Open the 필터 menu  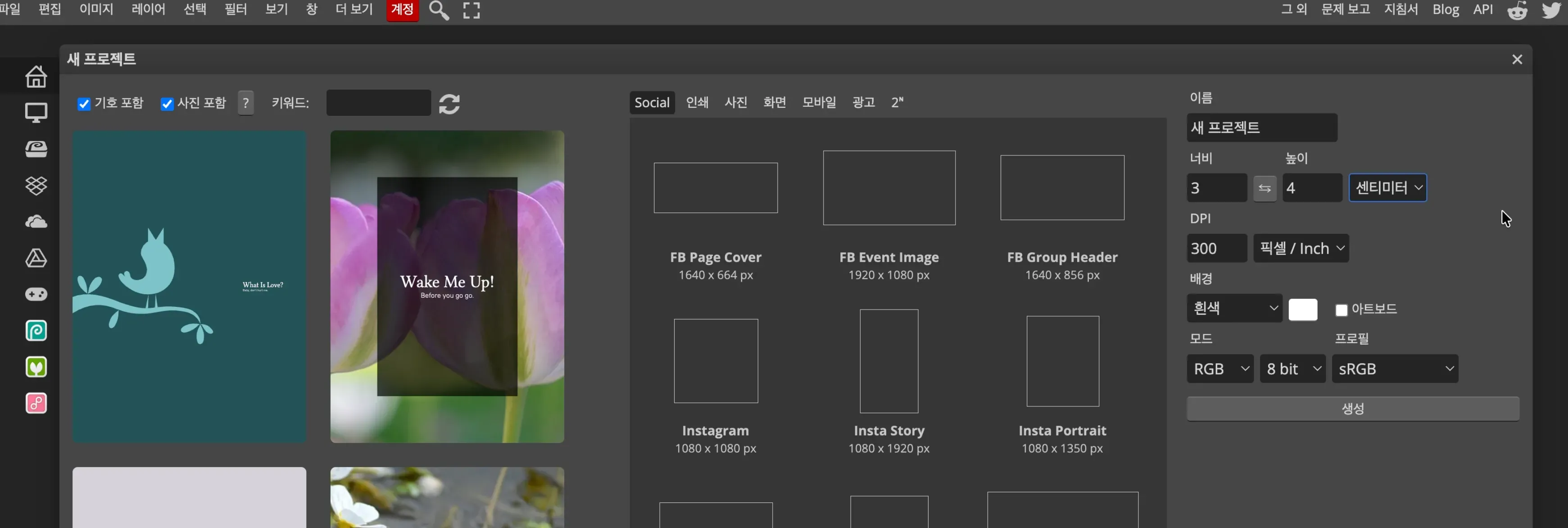236,10
